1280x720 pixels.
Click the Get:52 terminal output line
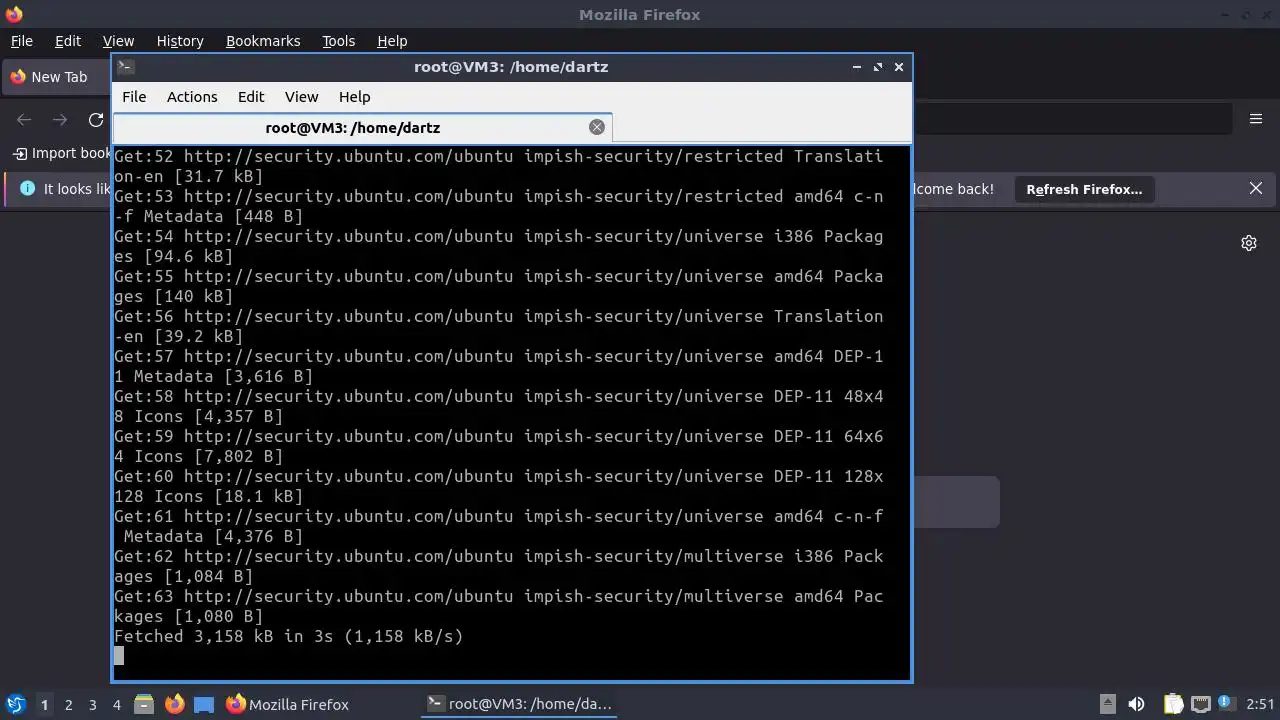(499, 166)
